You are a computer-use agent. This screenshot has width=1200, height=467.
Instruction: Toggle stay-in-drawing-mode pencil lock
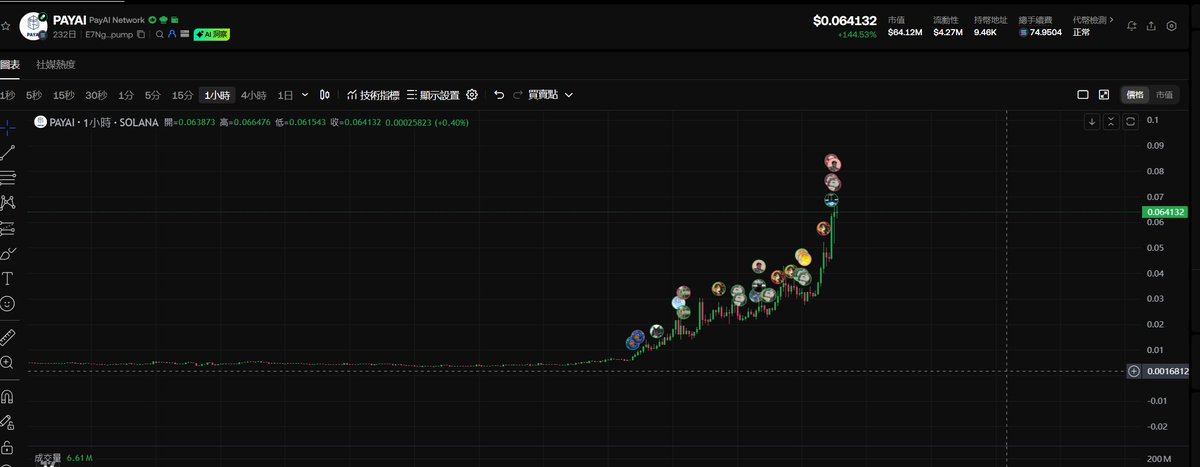click(7, 422)
